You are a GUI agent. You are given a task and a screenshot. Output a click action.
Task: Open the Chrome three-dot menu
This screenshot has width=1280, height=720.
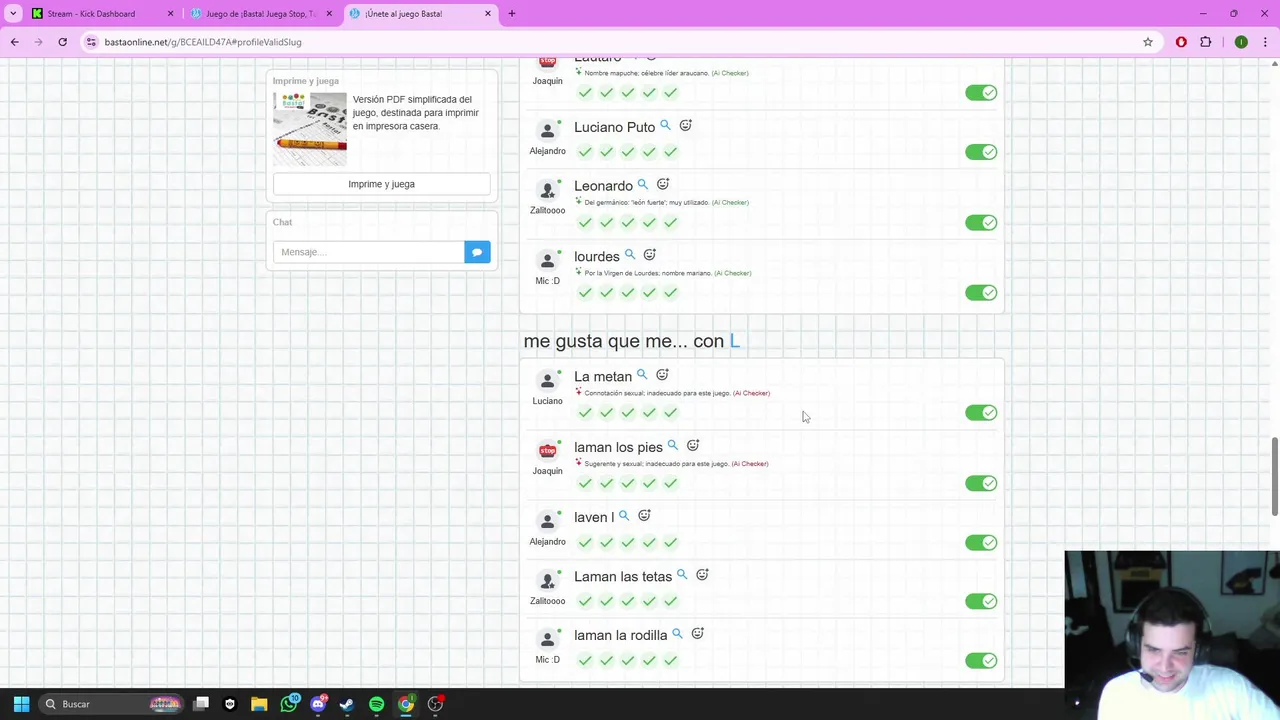coord(1266,42)
